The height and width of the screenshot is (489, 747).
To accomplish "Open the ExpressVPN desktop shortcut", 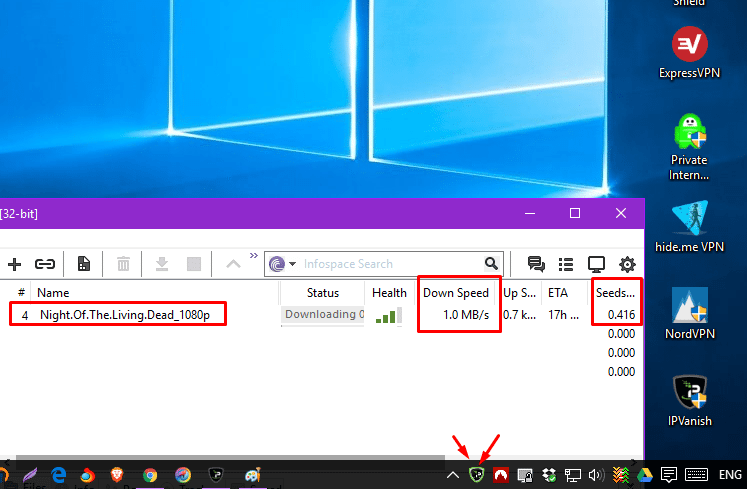I will [x=689, y=53].
